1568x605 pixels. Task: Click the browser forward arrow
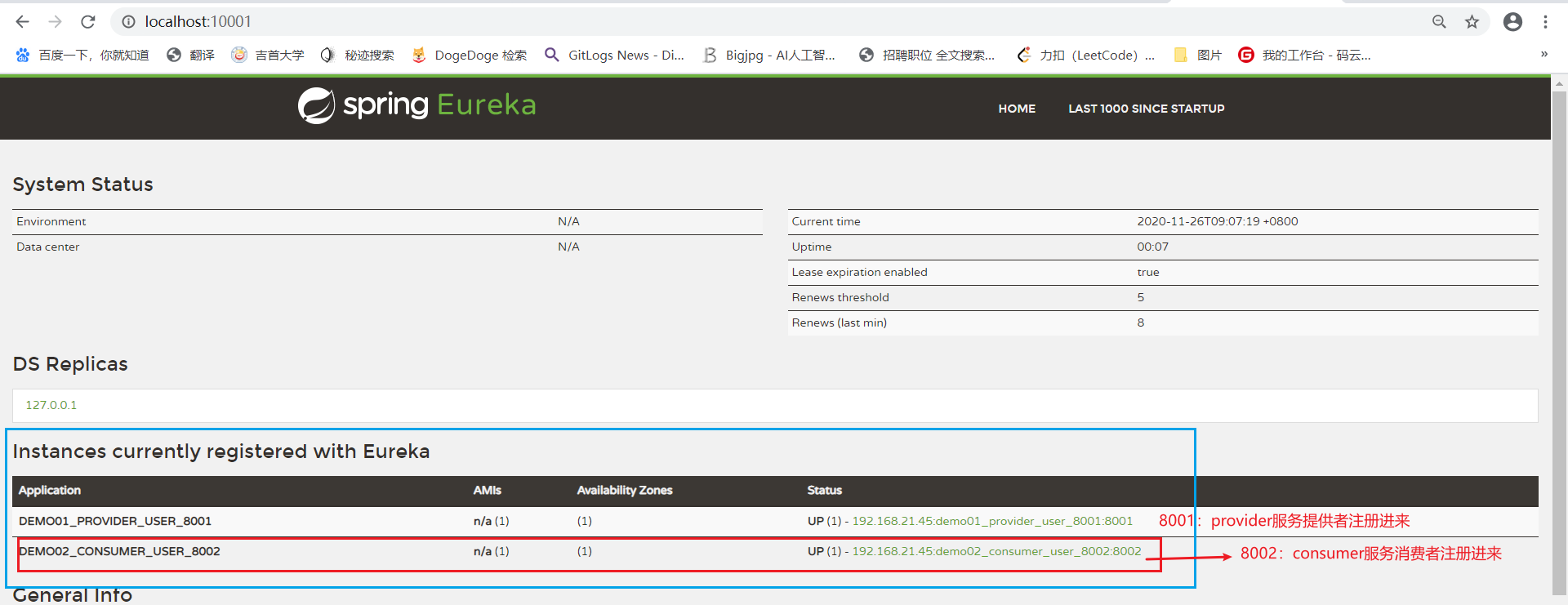[56, 22]
